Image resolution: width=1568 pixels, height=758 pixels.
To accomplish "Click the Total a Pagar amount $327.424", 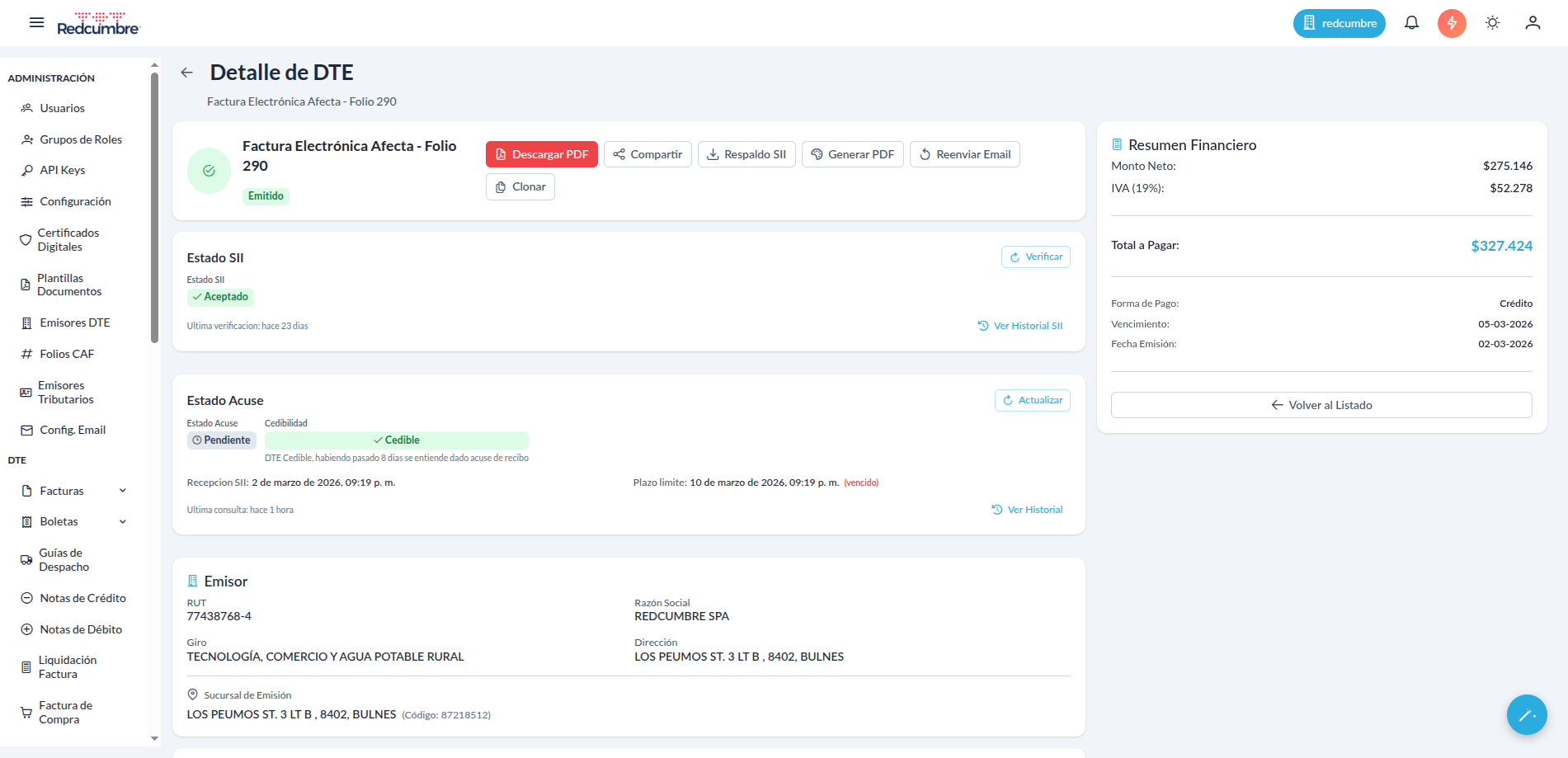I will (x=1501, y=246).
